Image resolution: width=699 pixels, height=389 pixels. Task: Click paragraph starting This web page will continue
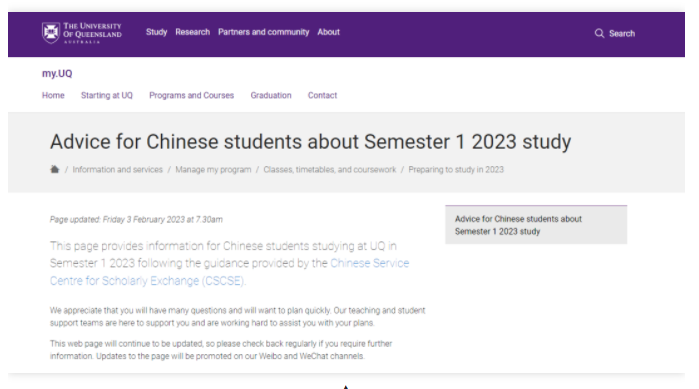tap(221, 350)
